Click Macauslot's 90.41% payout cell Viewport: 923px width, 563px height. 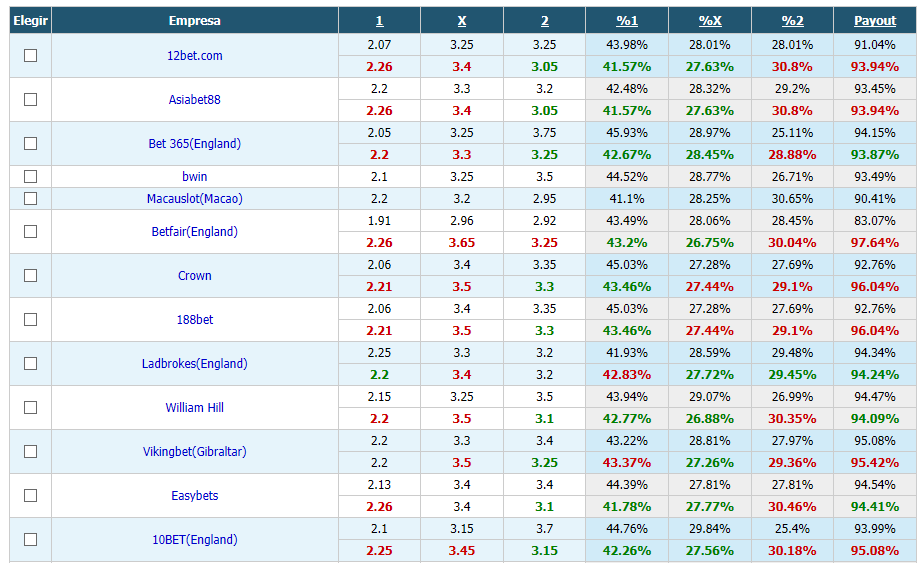point(875,198)
